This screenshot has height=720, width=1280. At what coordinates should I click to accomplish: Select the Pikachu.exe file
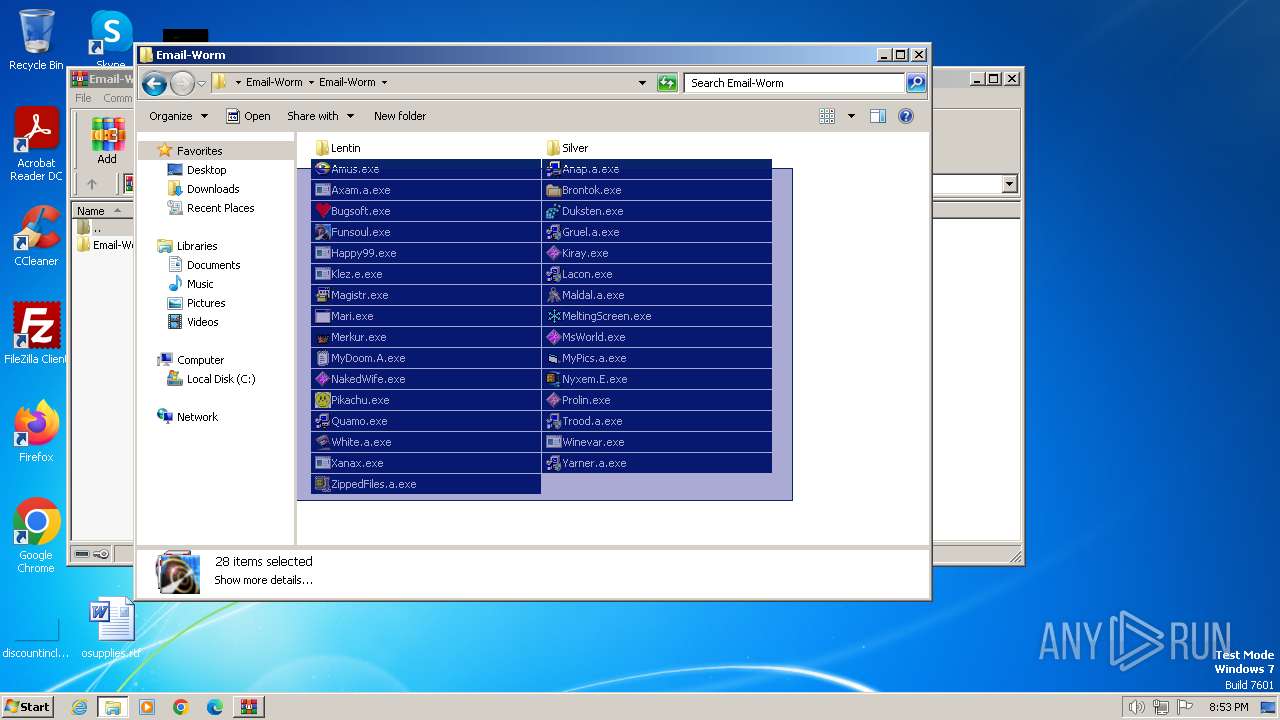tap(426, 400)
